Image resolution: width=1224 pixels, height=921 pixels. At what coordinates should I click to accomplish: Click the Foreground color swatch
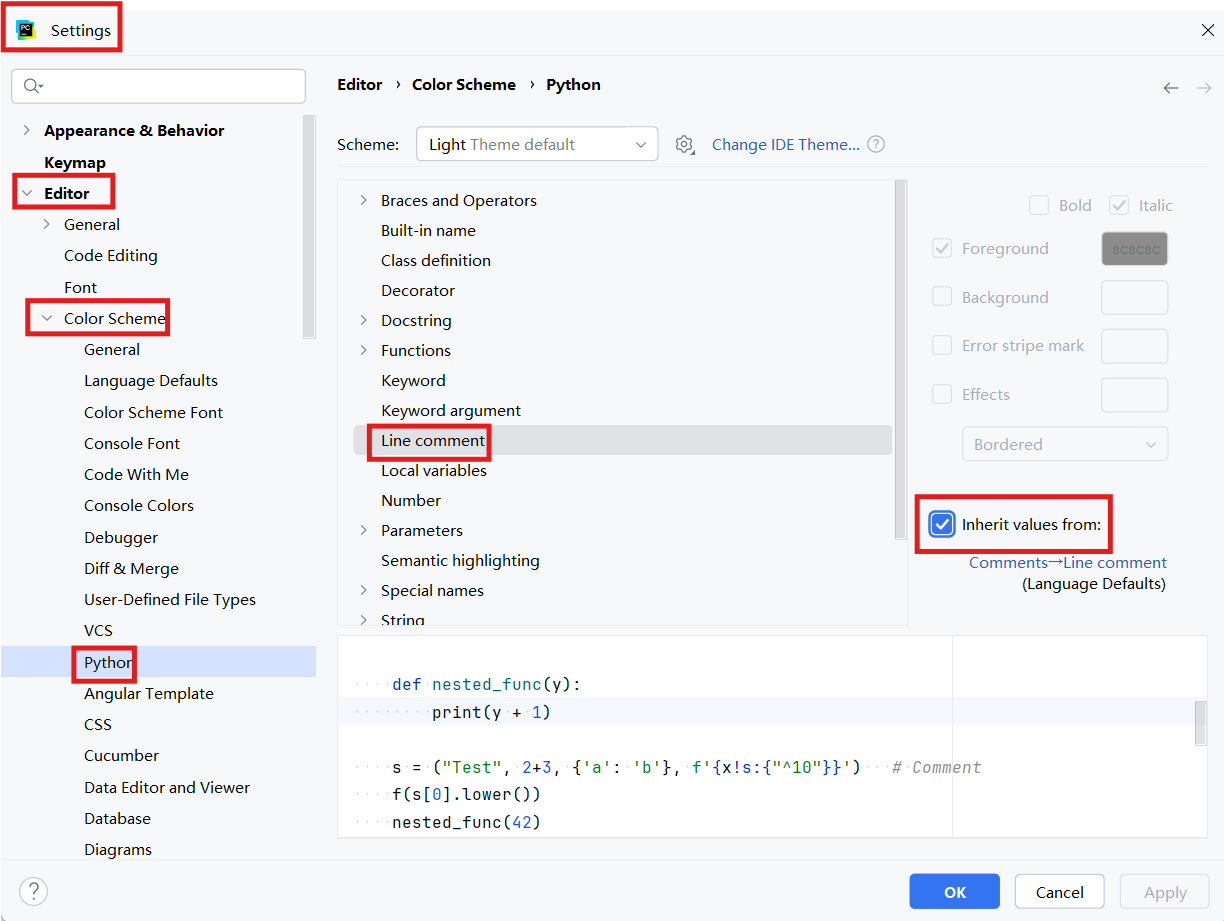pos(1135,249)
